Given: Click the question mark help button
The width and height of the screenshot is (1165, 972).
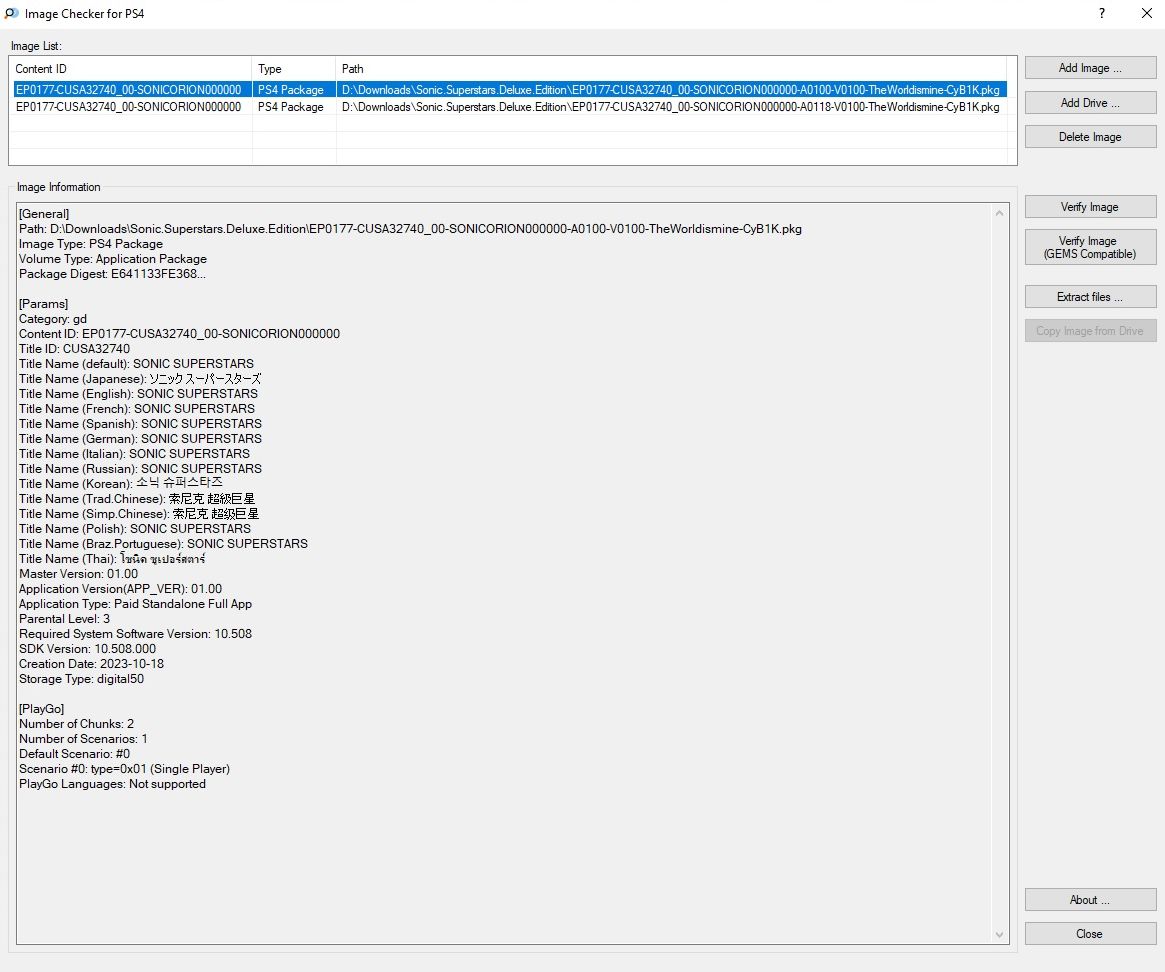Looking at the screenshot, I should click(x=1102, y=13).
